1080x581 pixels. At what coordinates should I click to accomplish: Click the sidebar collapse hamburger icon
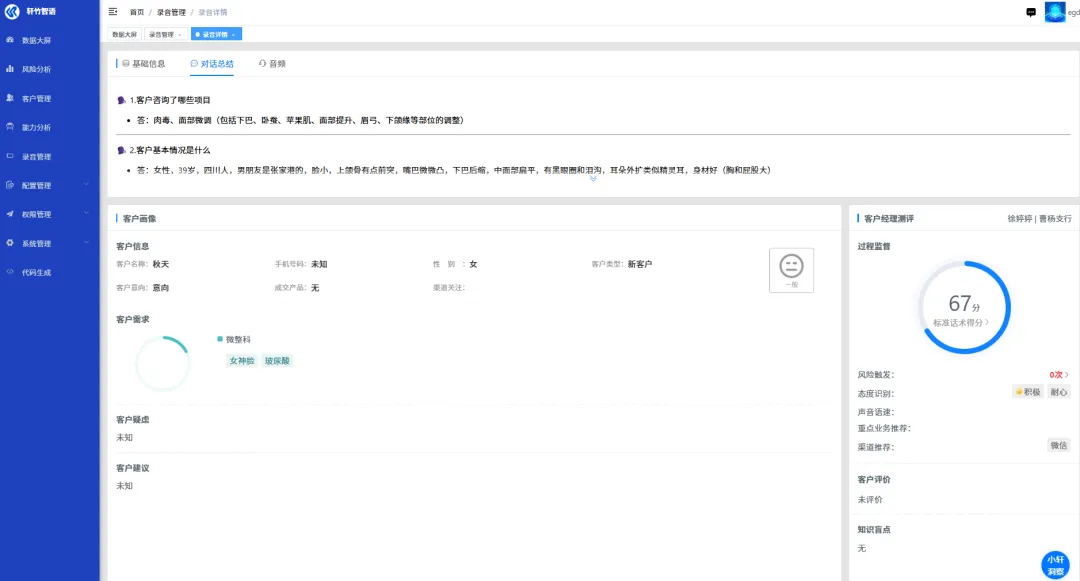[x=113, y=12]
